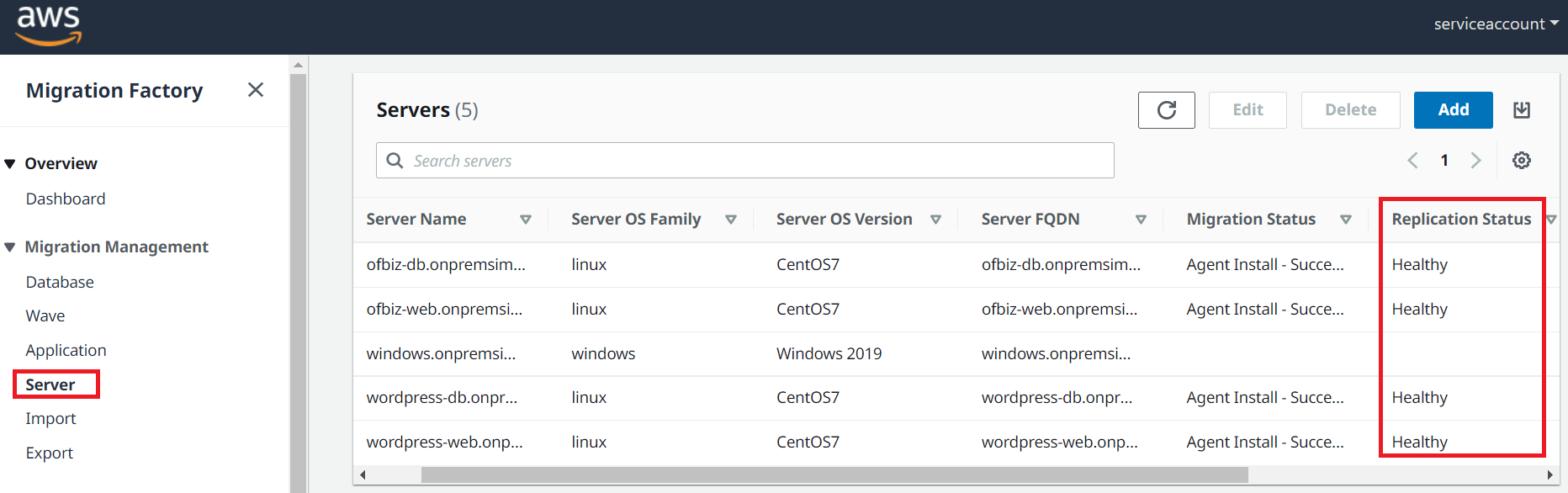Select the windows.onpremsi server name
Image resolution: width=1568 pixels, height=493 pixels.
pyautogui.click(x=441, y=353)
